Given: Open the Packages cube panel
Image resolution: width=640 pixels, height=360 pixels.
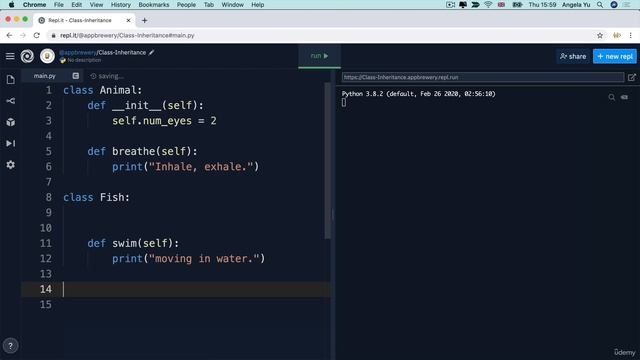Looking at the screenshot, I should (11, 122).
